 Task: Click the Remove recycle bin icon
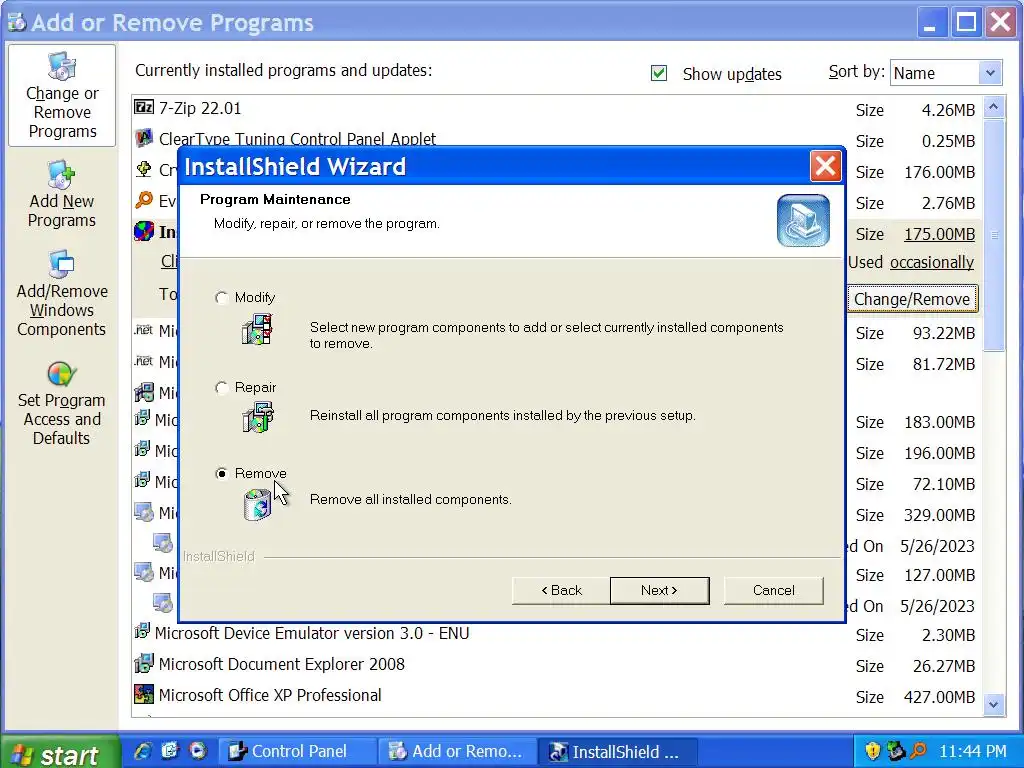point(257,505)
